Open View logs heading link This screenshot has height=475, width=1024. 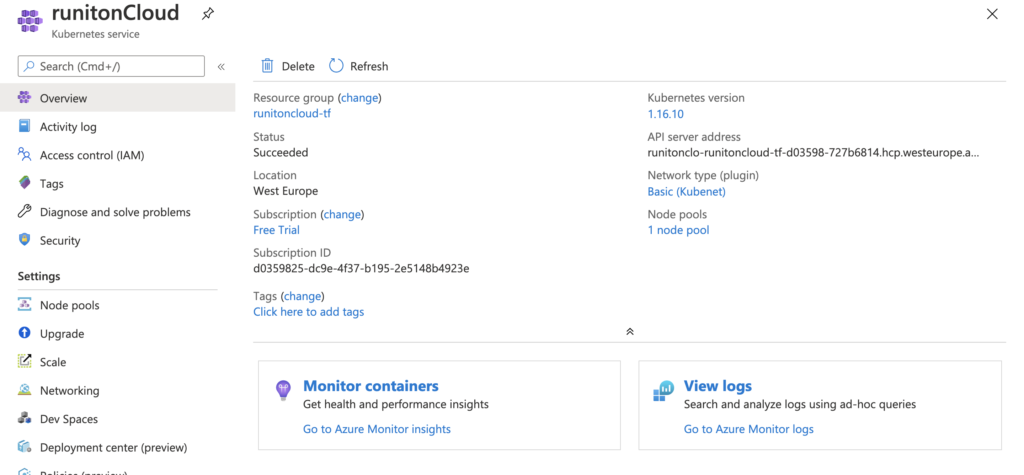tap(718, 385)
